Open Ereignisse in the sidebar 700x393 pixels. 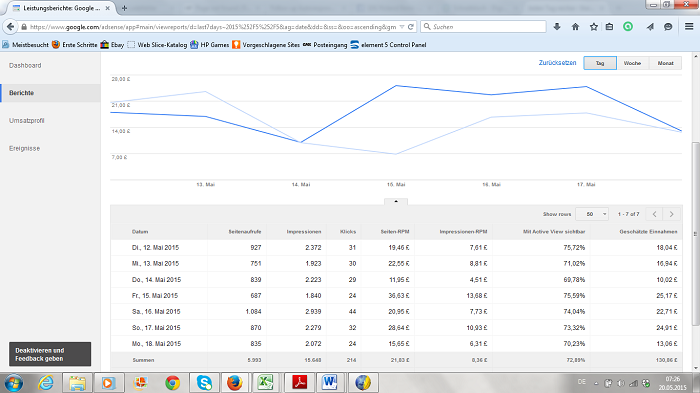(24, 148)
